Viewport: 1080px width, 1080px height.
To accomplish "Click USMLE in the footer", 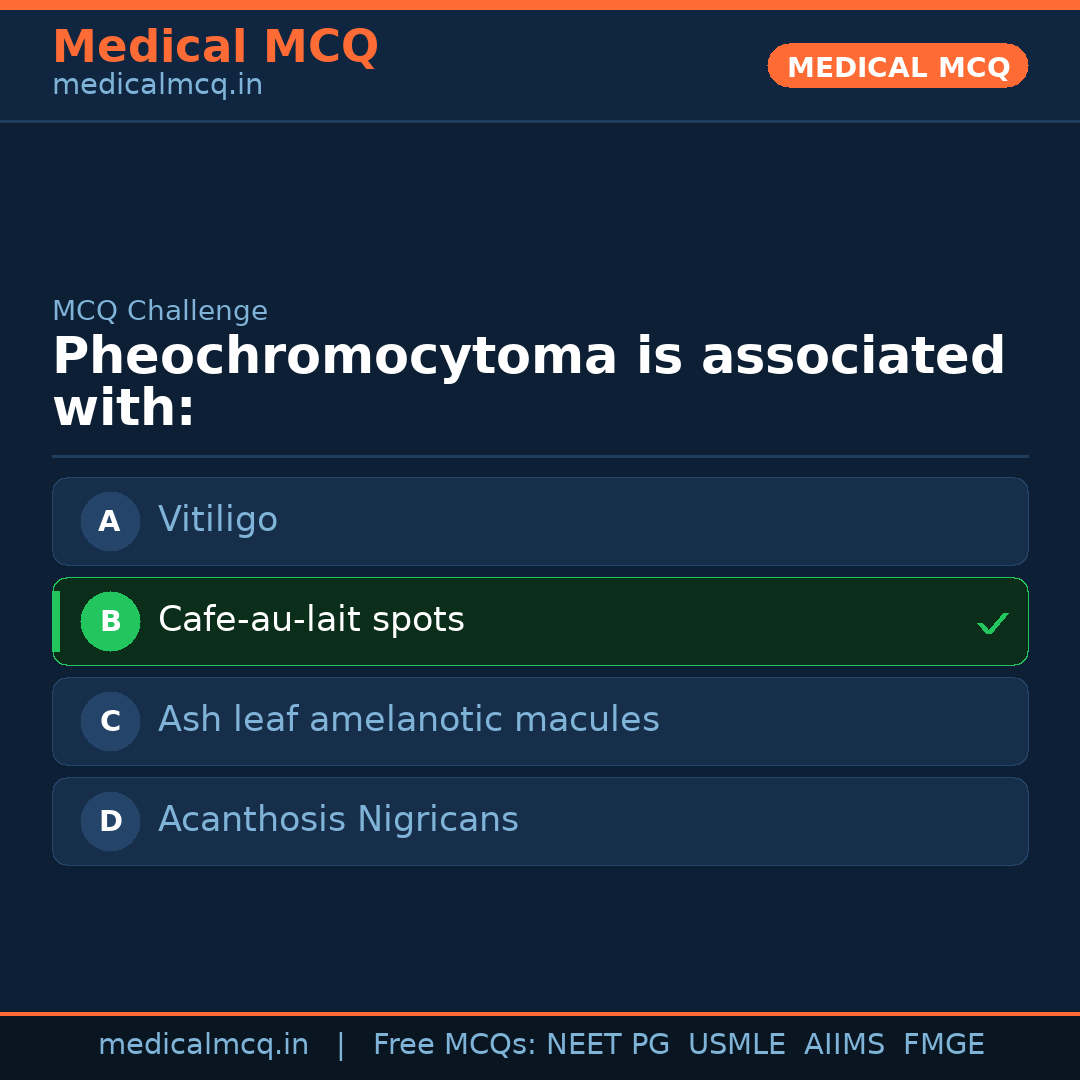I will click(736, 1045).
